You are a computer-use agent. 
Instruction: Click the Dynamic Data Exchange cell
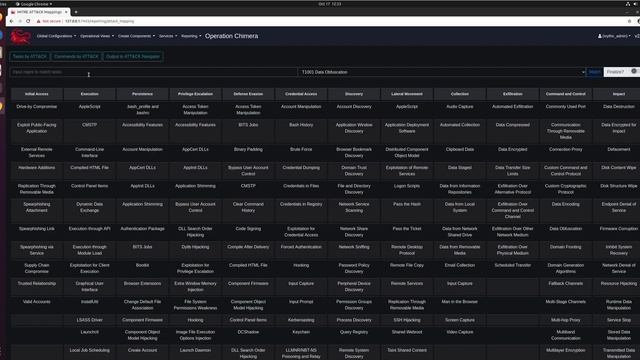89,210
